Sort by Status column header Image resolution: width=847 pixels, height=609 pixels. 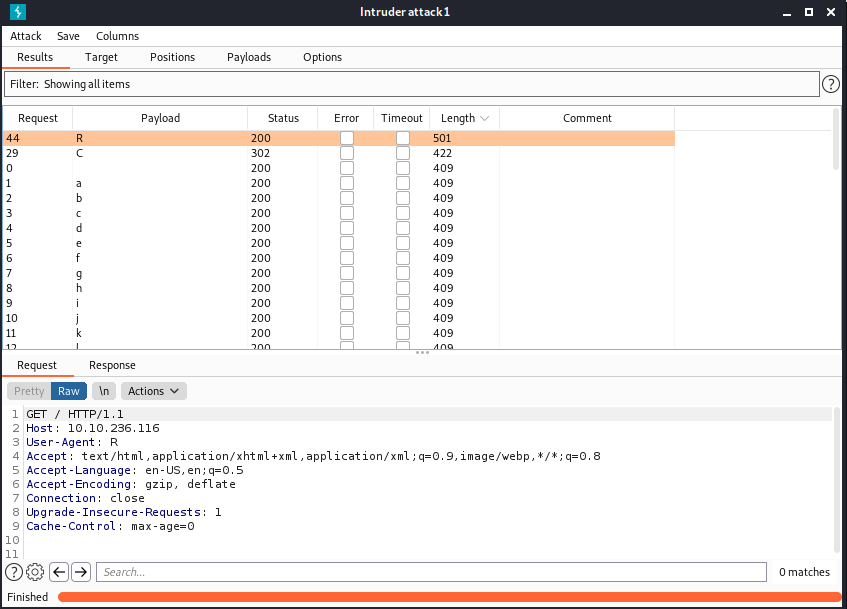tap(283, 118)
